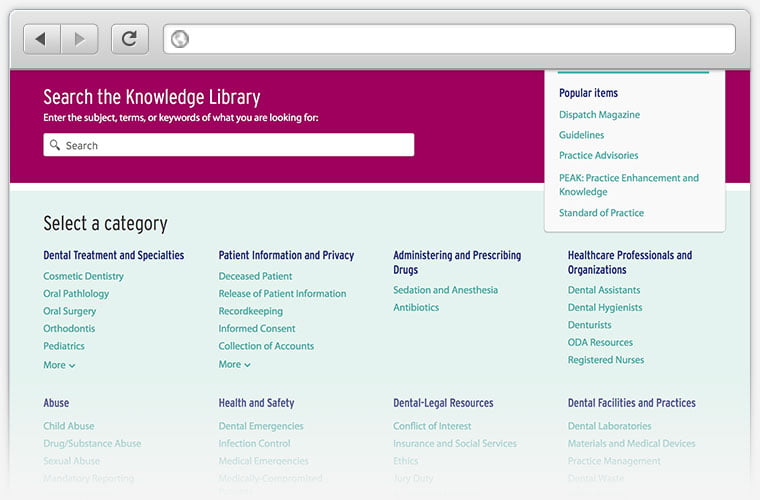Click the browser back arrow button
The width and height of the screenshot is (760, 500).
point(42,39)
